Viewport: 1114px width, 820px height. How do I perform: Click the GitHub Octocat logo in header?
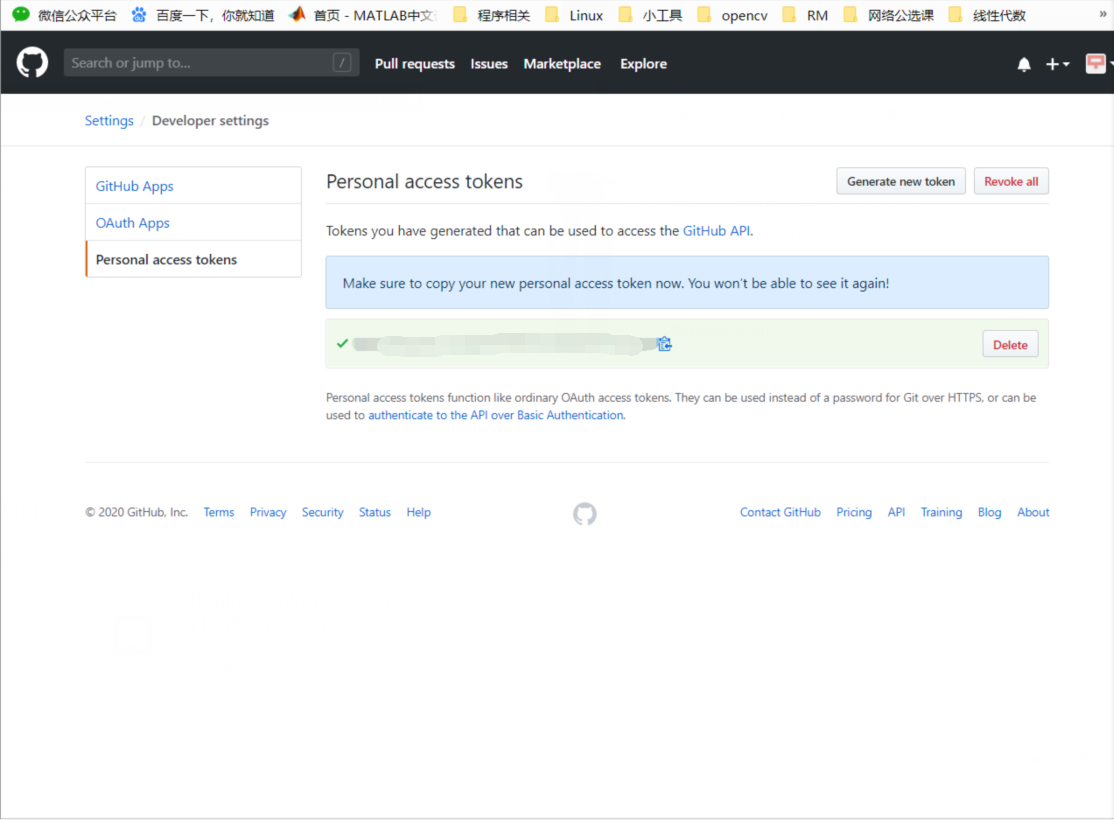[x=32, y=63]
